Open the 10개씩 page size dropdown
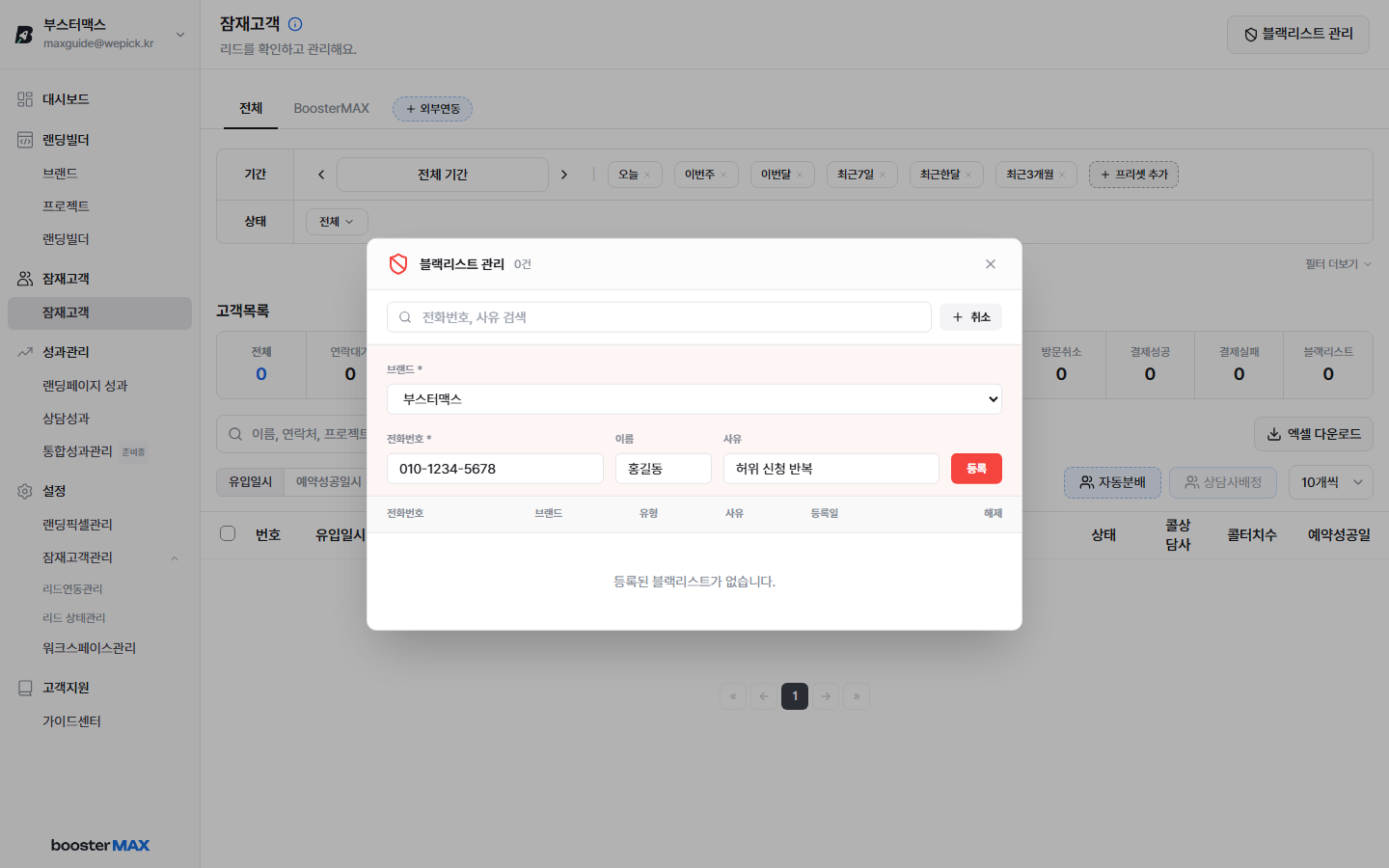The width and height of the screenshot is (1389, 868). 1331,482
